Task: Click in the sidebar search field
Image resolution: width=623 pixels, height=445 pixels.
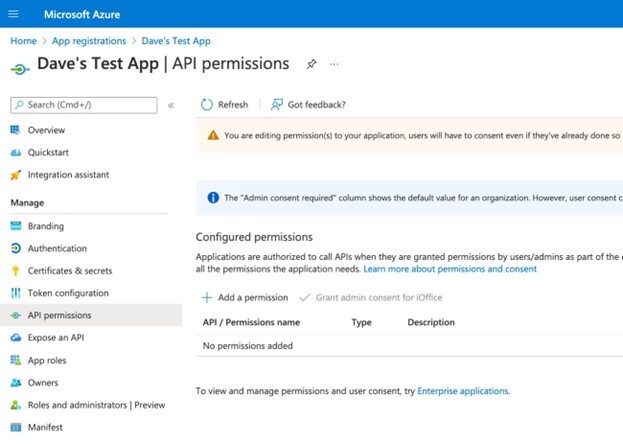Action: pos(88,105)
